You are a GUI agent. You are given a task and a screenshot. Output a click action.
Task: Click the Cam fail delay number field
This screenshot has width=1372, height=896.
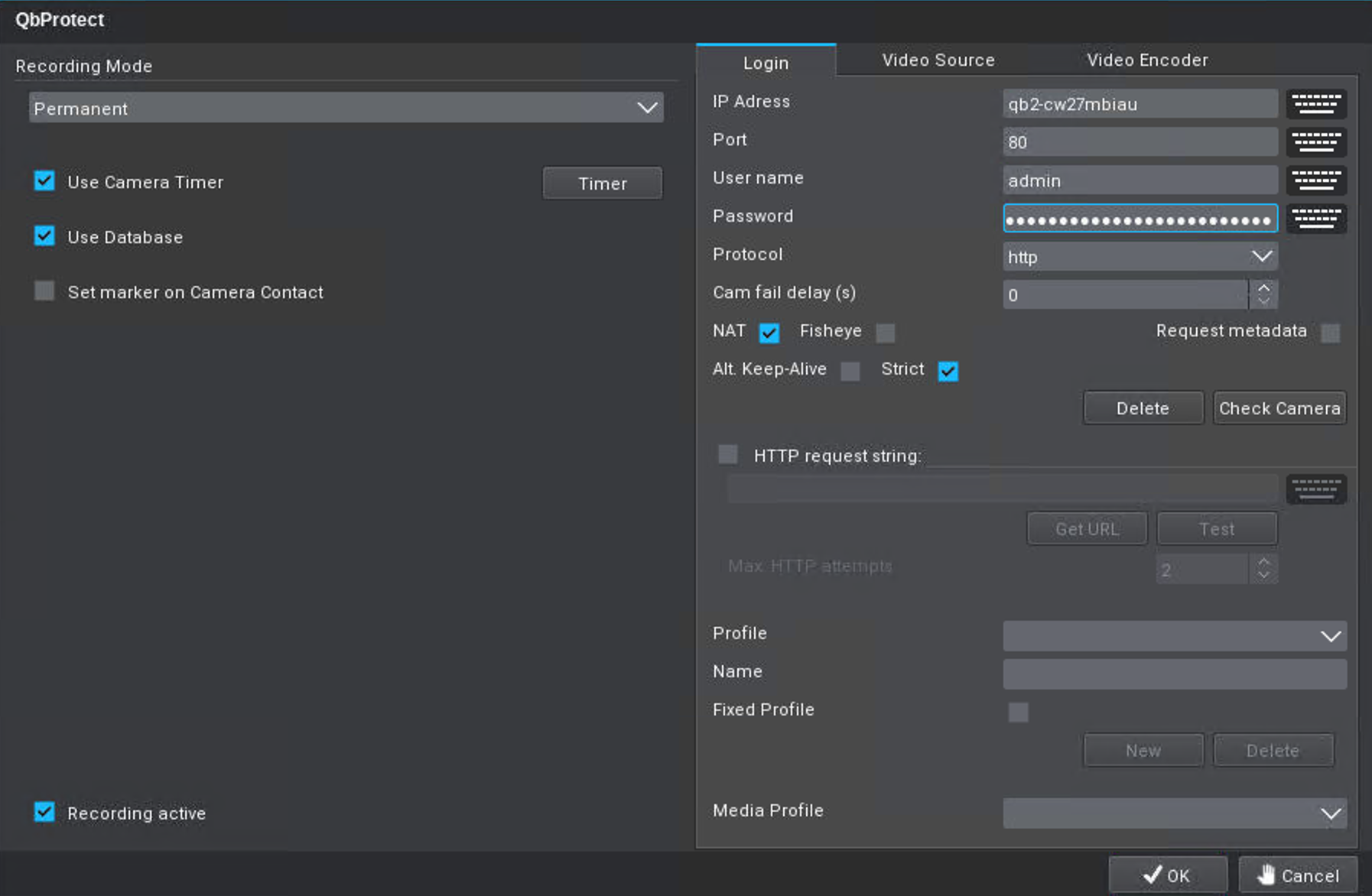click(1126, 295)
